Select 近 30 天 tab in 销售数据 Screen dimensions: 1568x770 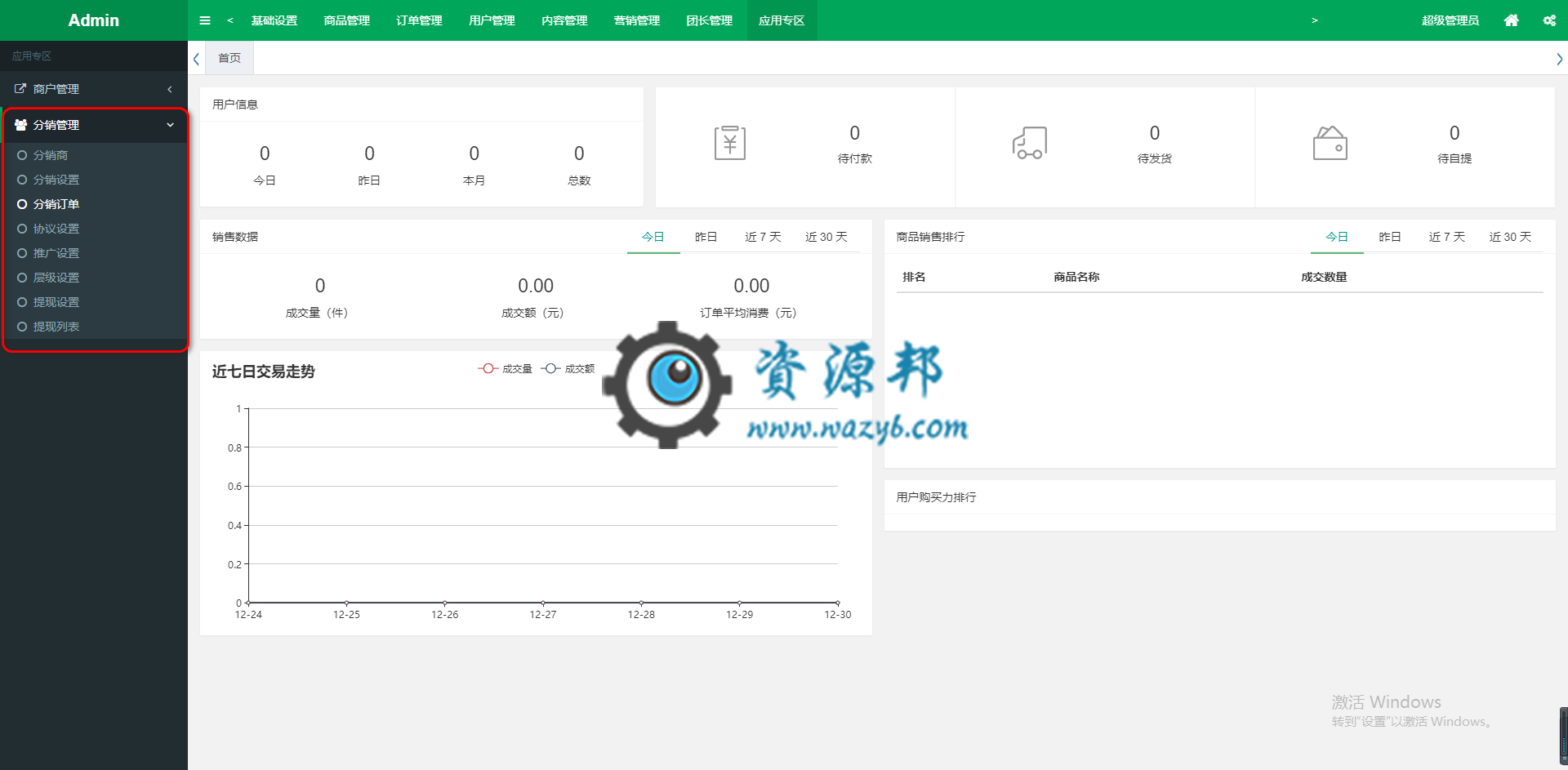tap(826, 237)
